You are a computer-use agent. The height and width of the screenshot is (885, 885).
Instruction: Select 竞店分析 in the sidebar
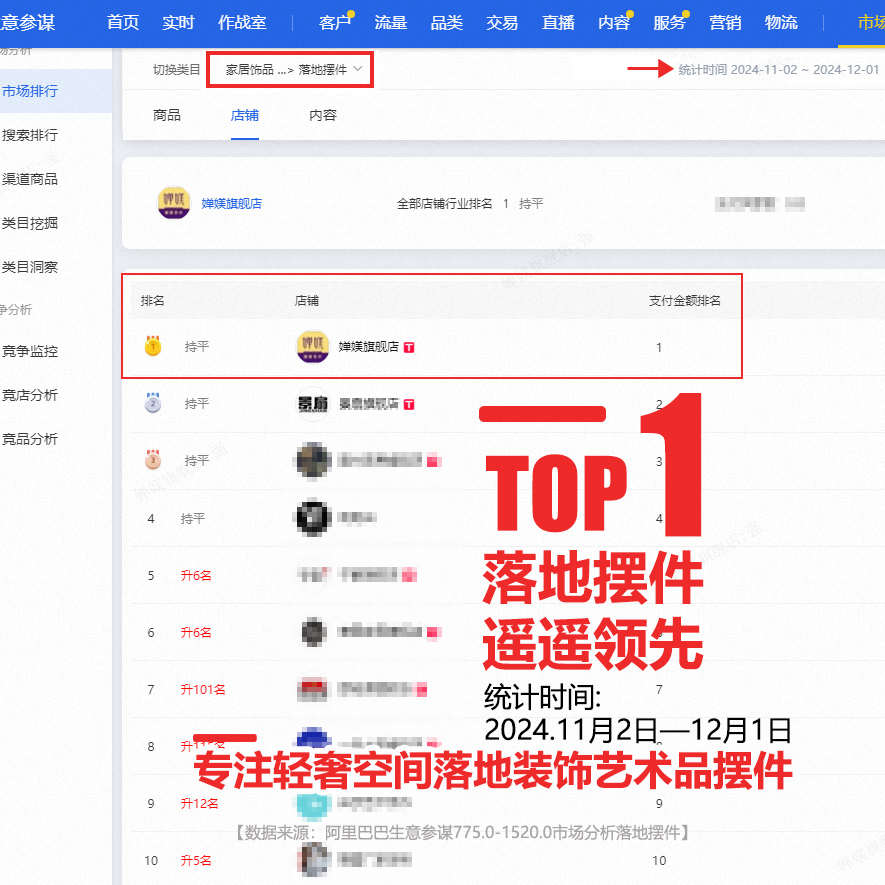pyautogui.click(x=30, y=395)
